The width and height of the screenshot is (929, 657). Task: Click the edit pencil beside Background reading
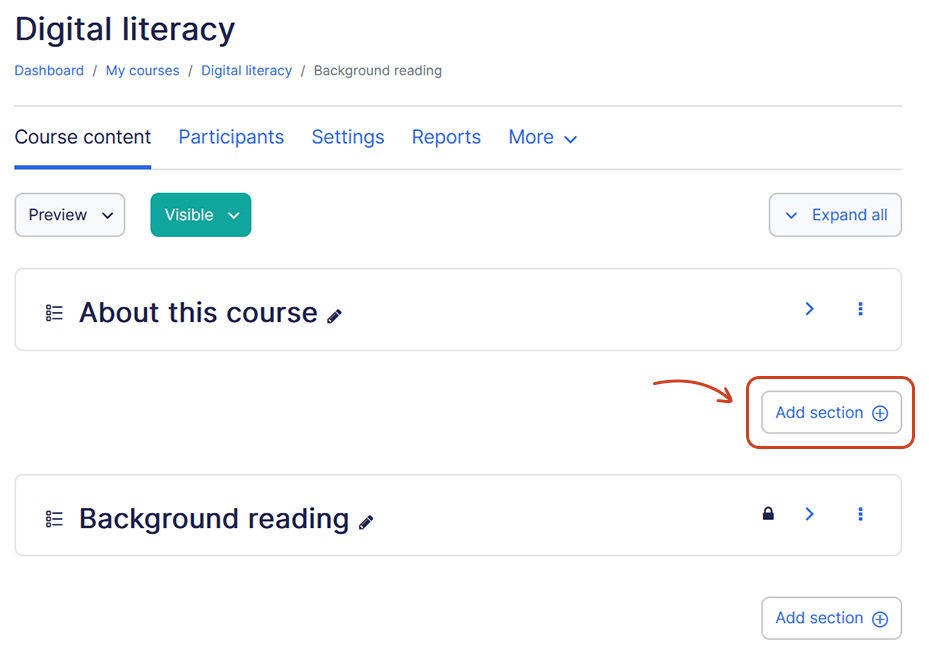coord(367,521)
